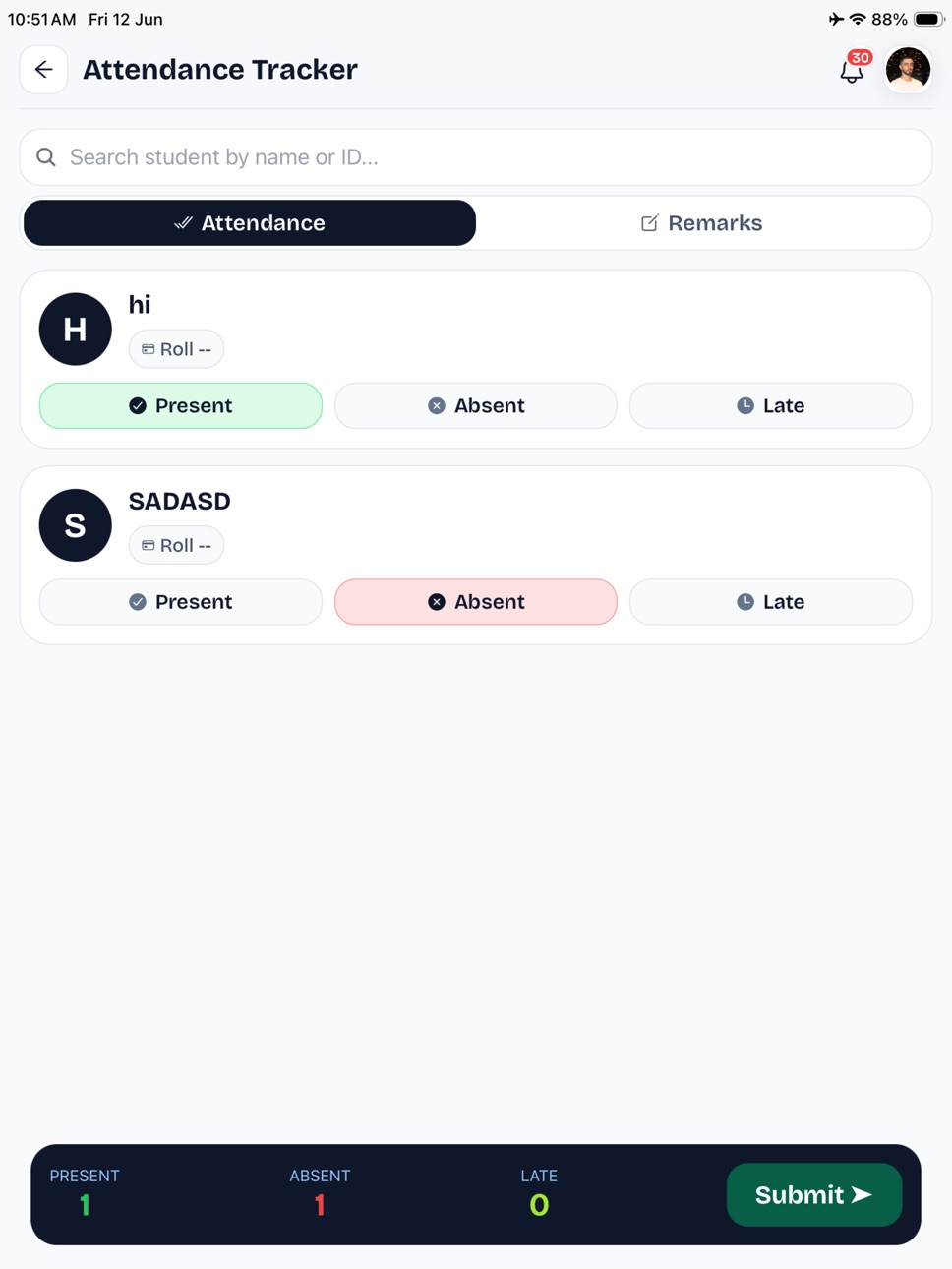Mark hi as Absent
The width and height of the screenshot is (952, 1269).
pyautogui.click(x=476, y=405)
